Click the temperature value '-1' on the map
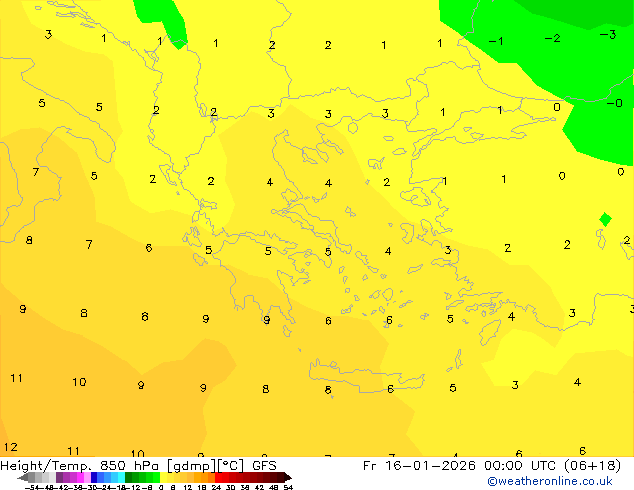Viewport: 634px width, 490px height. pos(496,41)
